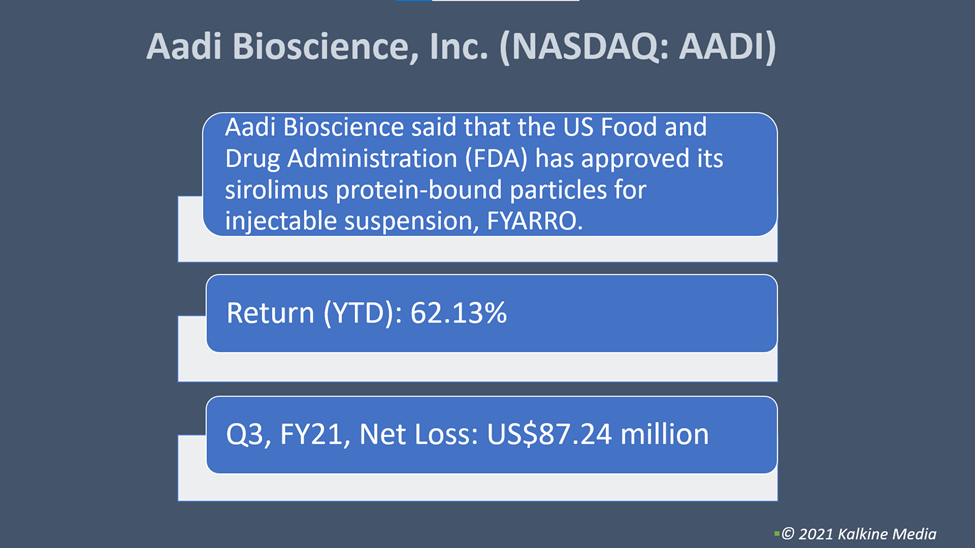Select the 62.13% value
The height and width of the screenshot is (548, 975).
pos(458,313)
